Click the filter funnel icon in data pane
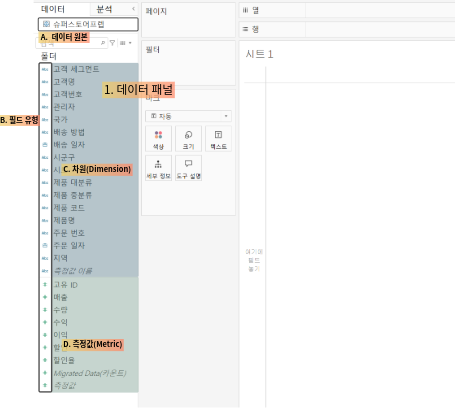This screenshot has width=455, height=408. coord(113,43)
